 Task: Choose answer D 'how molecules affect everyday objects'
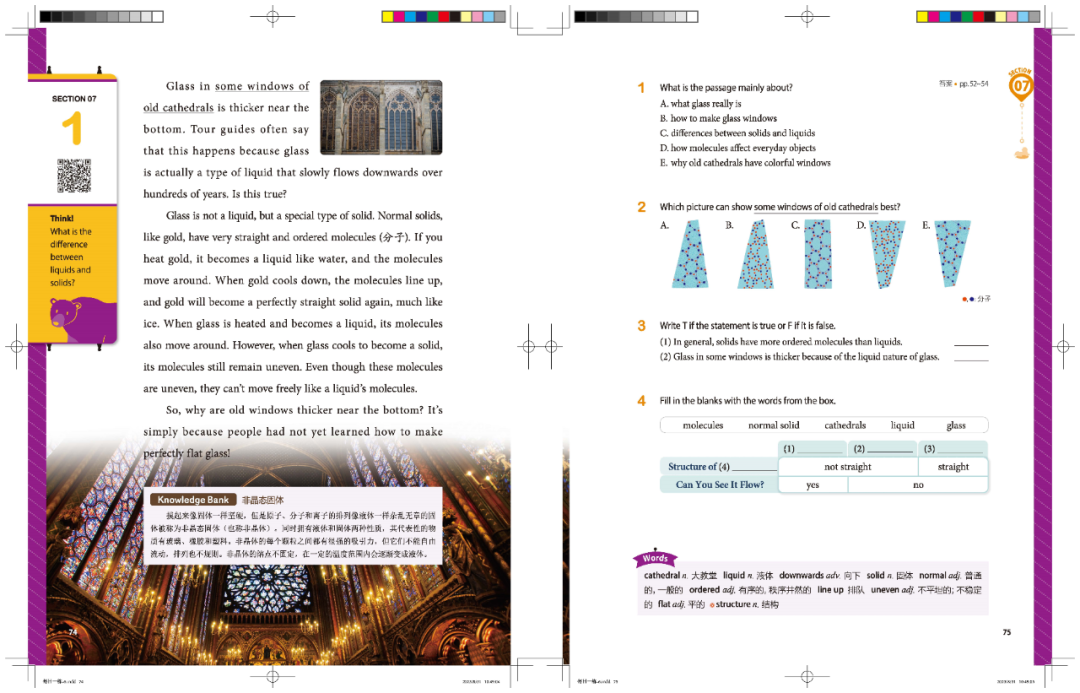pyautogui.click(x=738, y=148)
